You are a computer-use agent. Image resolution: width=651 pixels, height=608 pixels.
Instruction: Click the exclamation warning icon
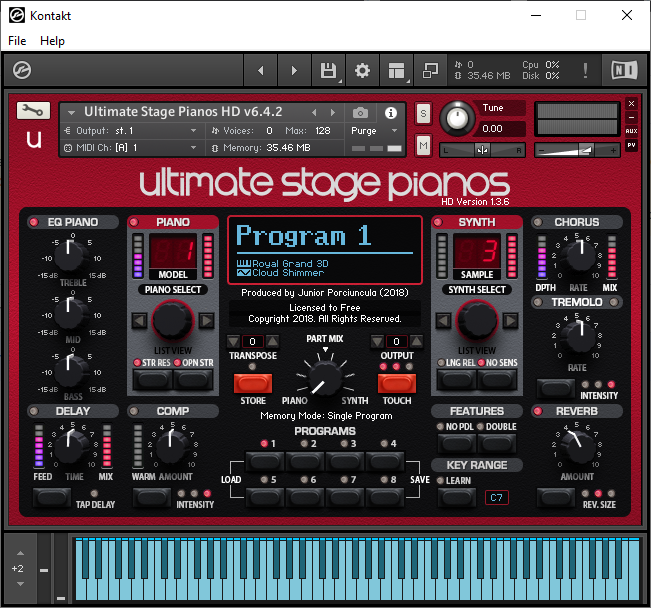point(585,70)
